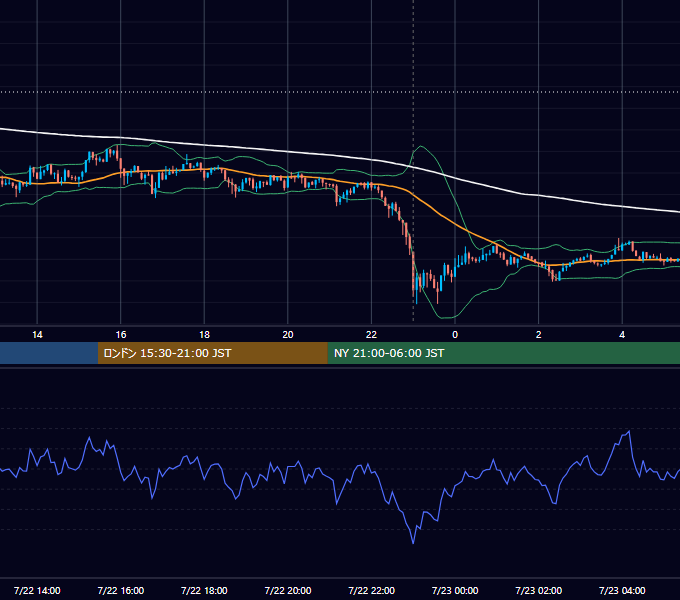Click hour label 20 on price chart axis
The width and height of the screenshot is (680, 600).
point(288,335)
